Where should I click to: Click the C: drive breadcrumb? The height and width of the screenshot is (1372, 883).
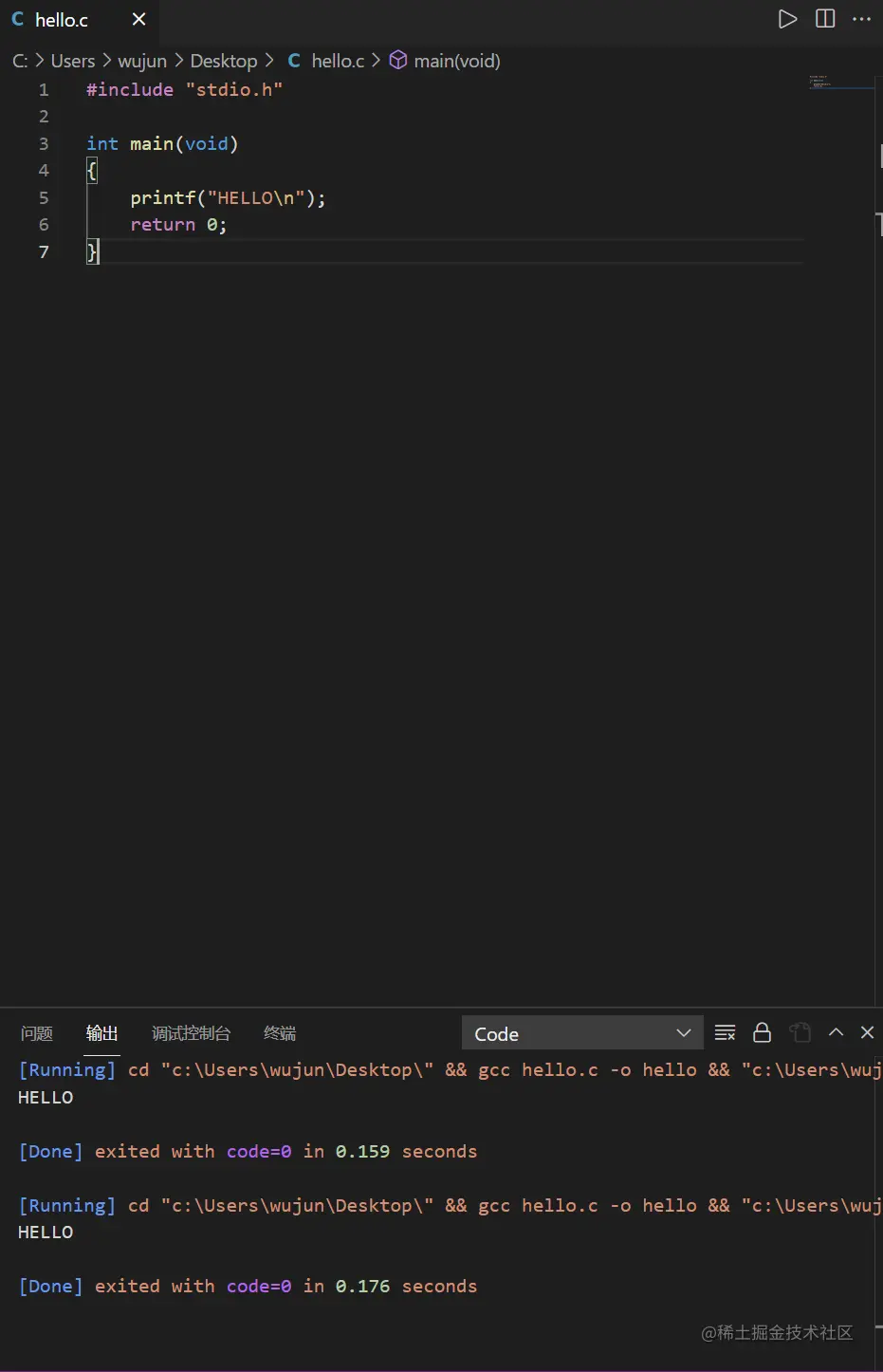[20, 61]
